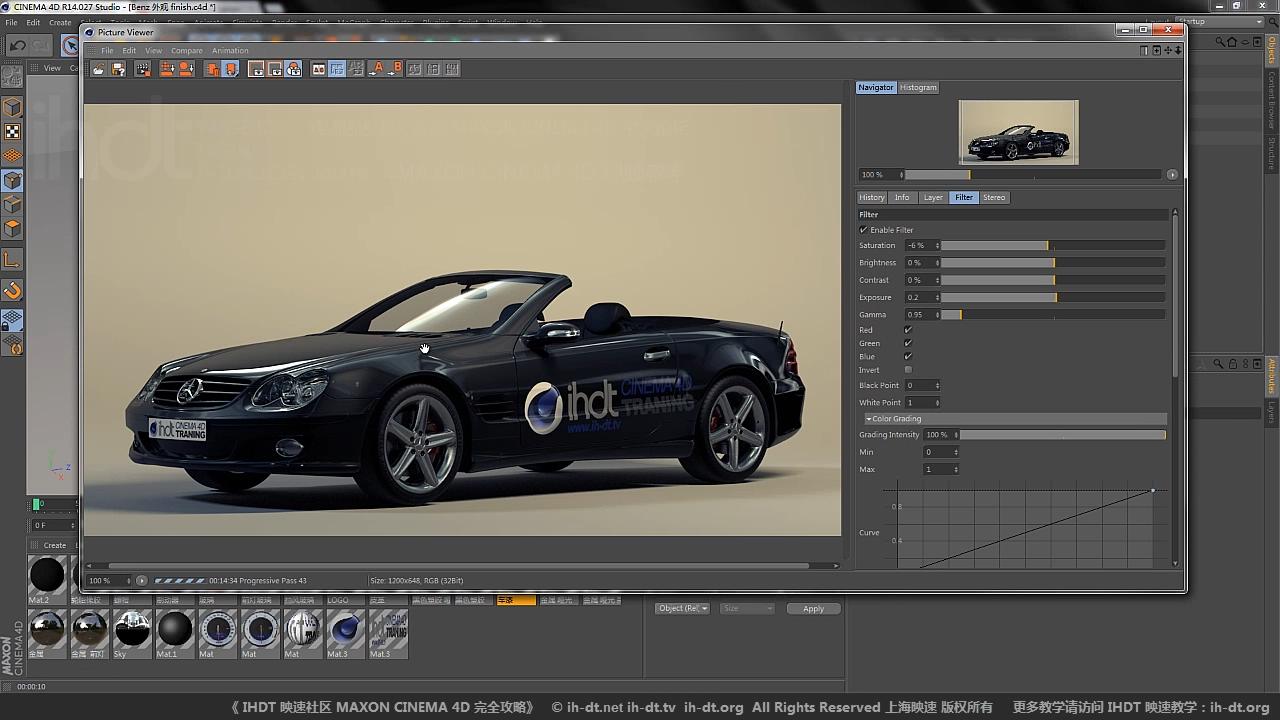Open the Edit menu in Picture Viewer

[x=129, y=50]
